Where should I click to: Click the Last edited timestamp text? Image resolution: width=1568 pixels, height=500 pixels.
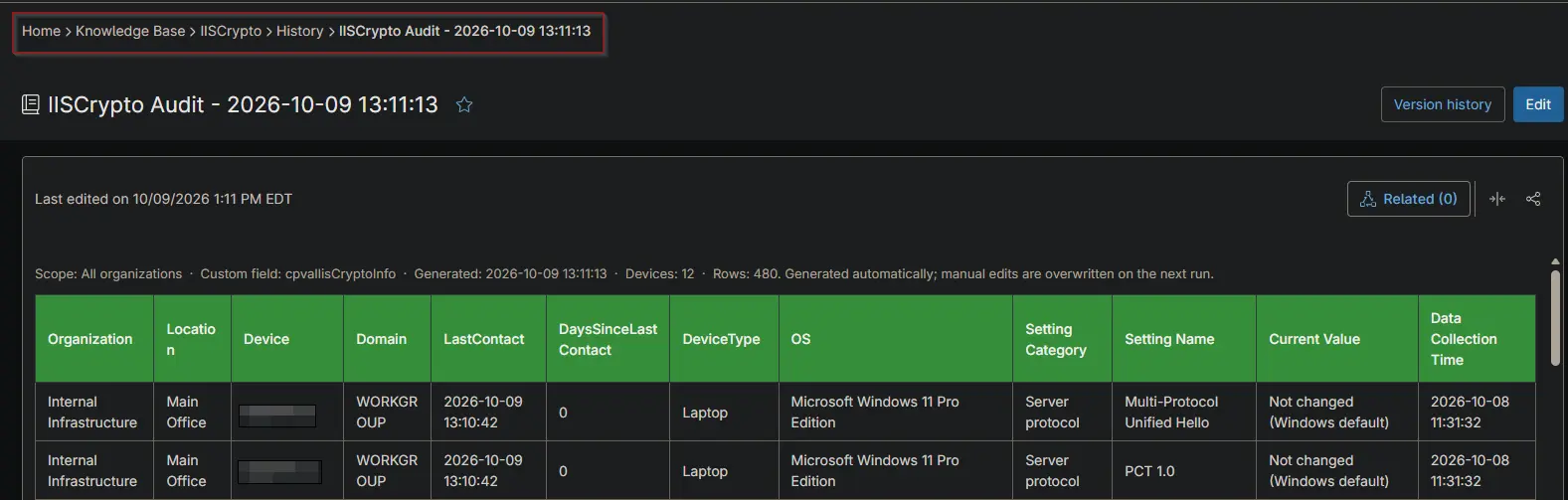click(163, 199)
